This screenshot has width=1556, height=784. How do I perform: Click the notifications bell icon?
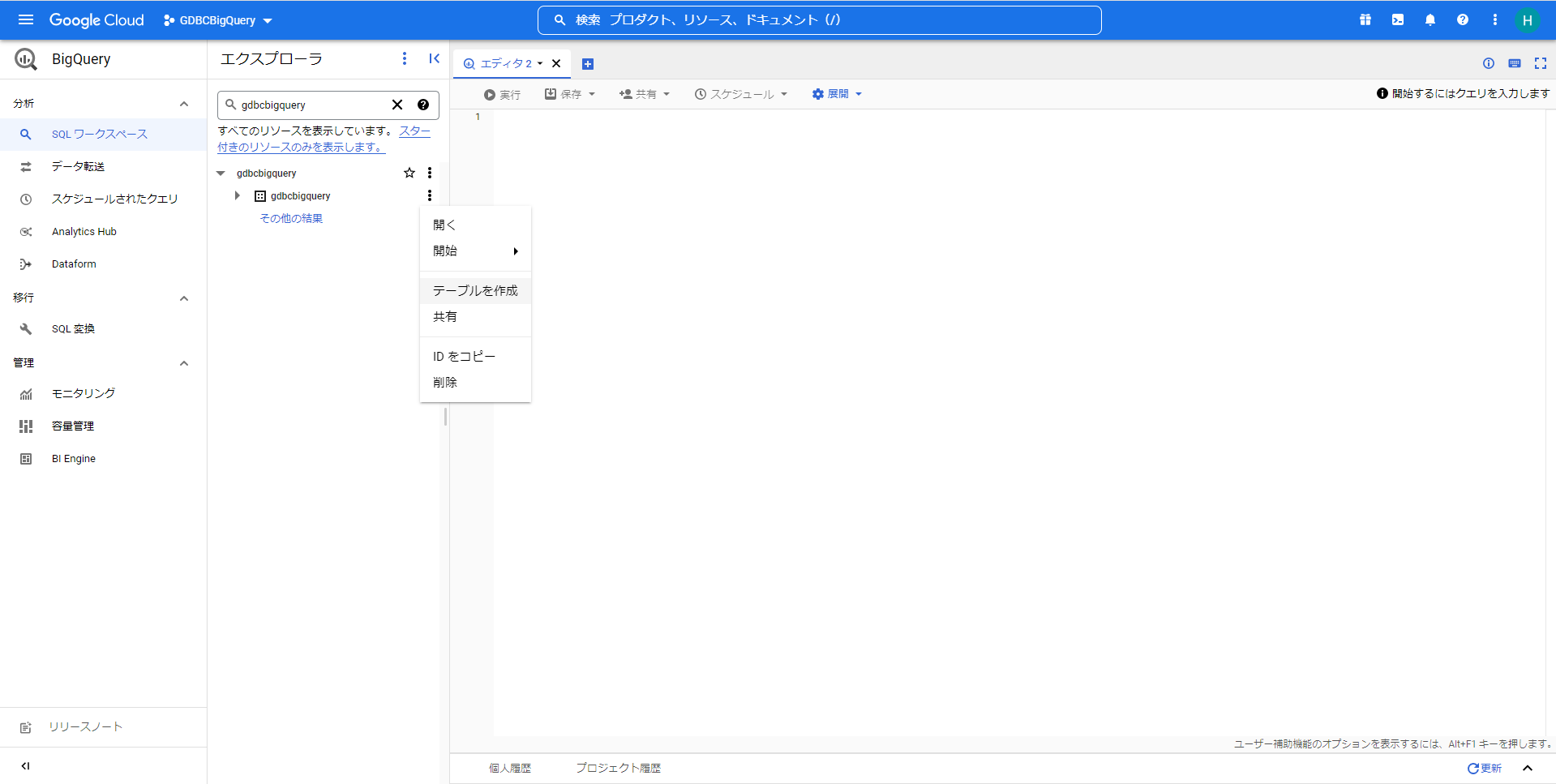coord(1430,19)
